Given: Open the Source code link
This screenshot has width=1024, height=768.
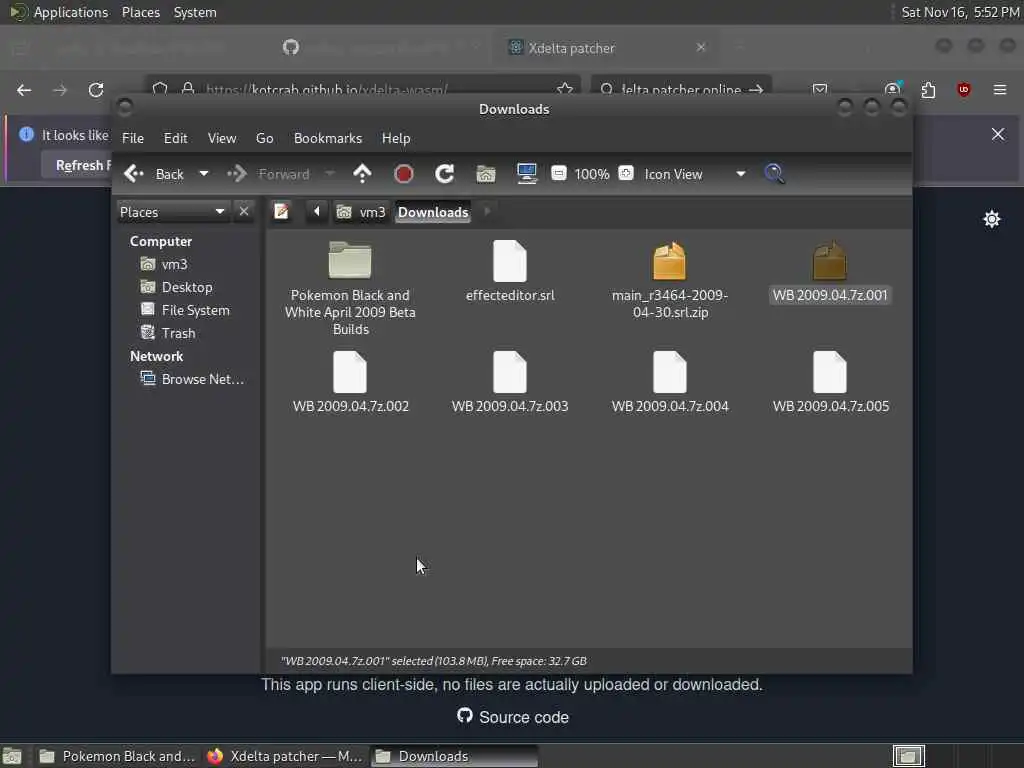Looking at the screenshot, I should tap(513, 717).
